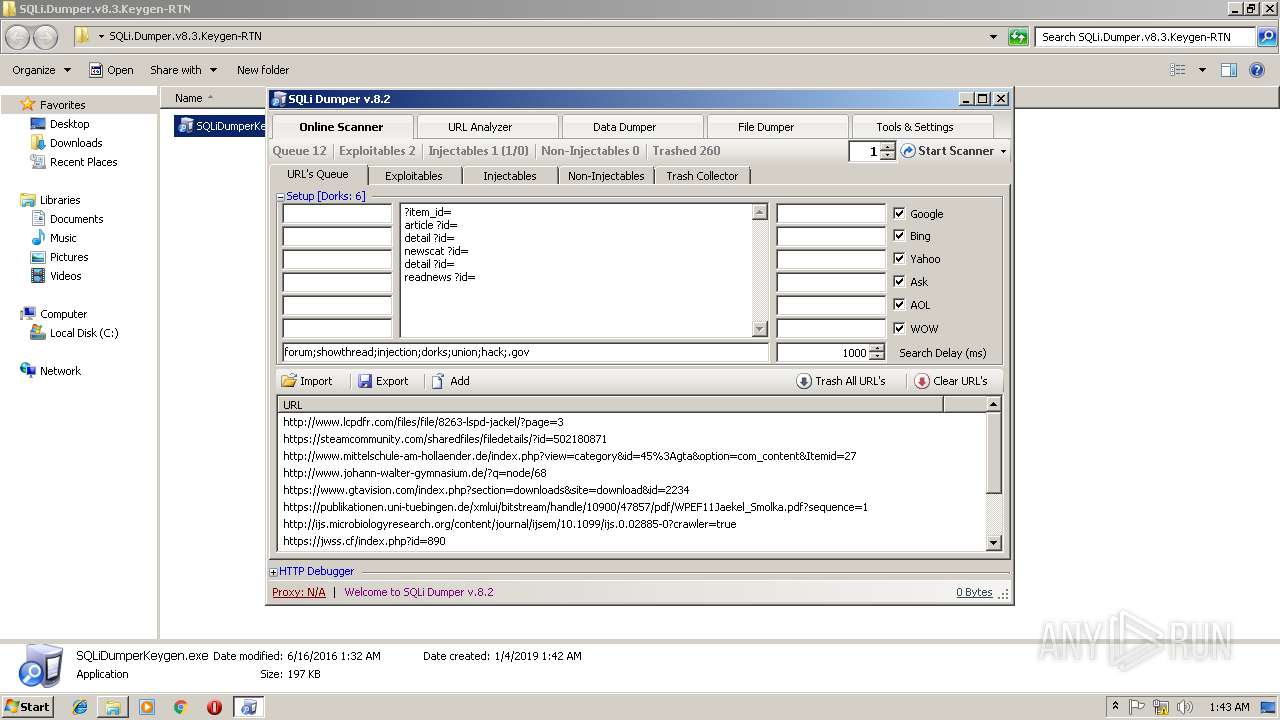Click the dorks list scrollbar down arrow
Viewport: 1280px width, 720px height.
tap(759, 329)
